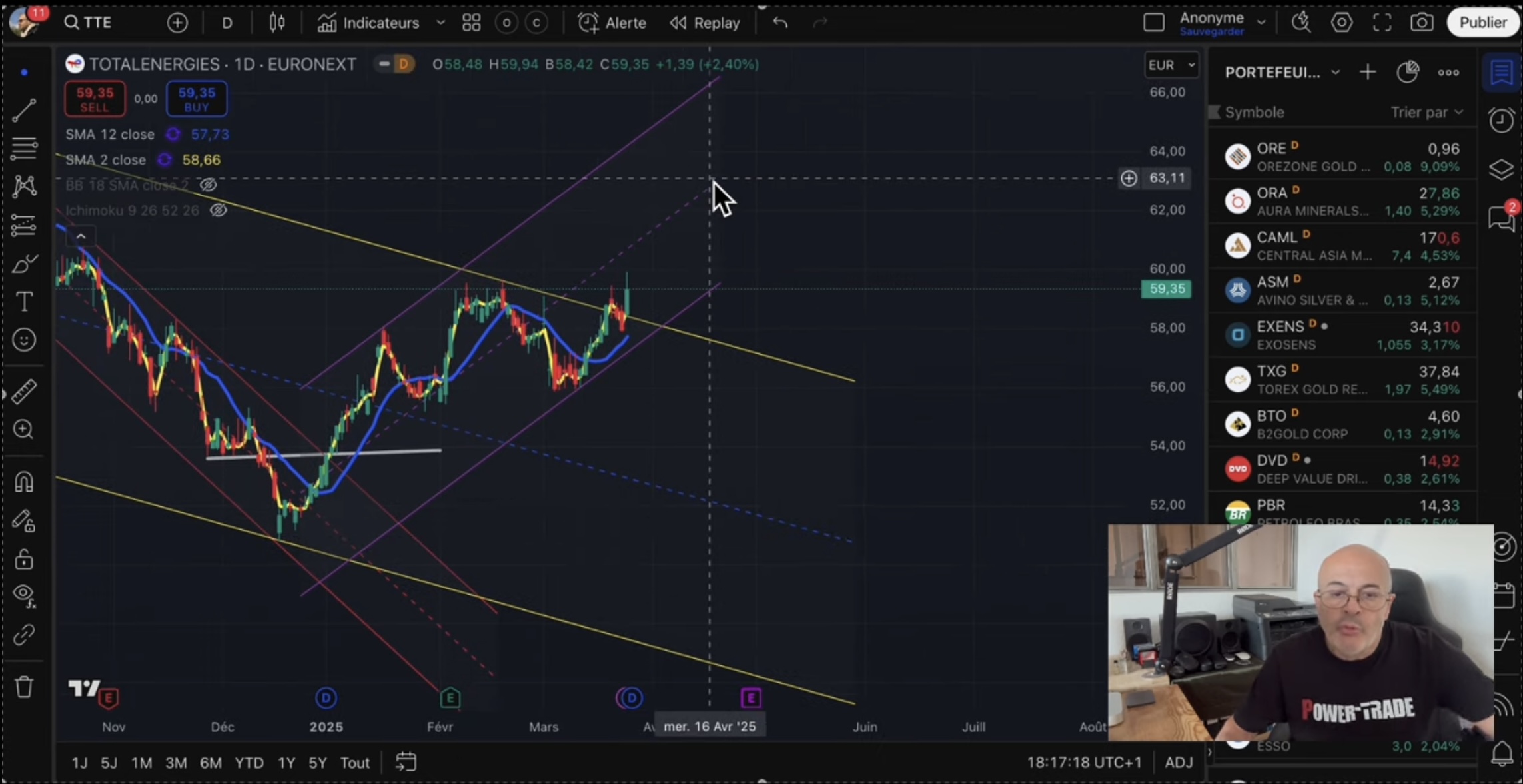Open the quick search lightning icon
Viewport: 1523px width, 784px height.
point(1301,23)
